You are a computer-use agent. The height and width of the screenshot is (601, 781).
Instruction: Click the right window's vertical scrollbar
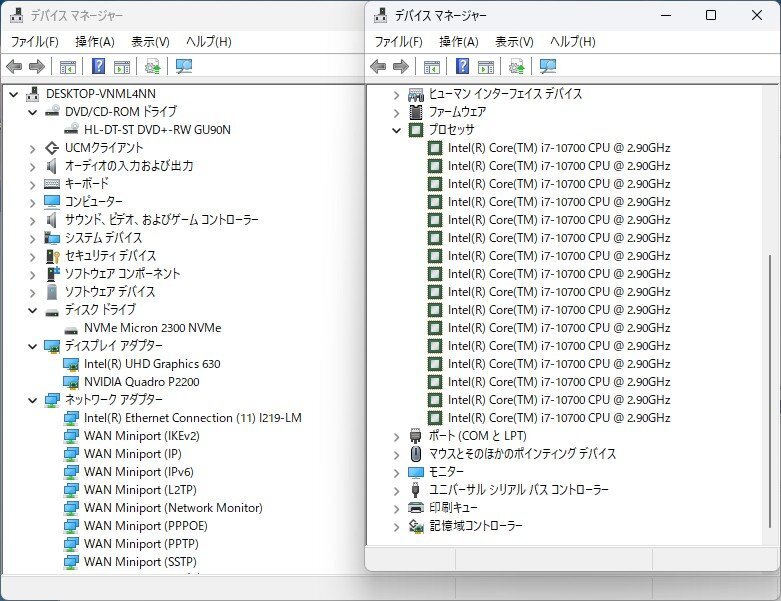[x=769, y=330]
